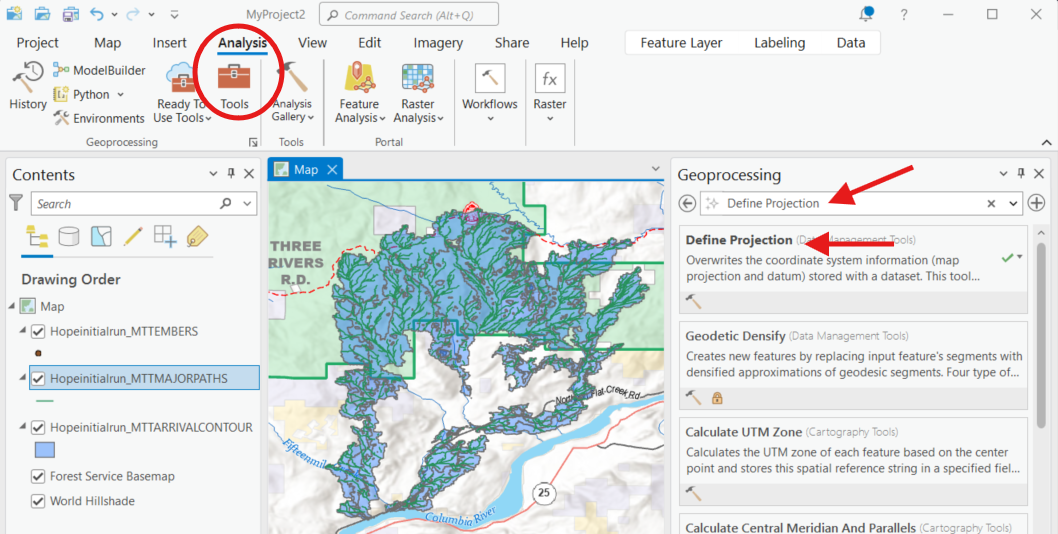Toggle Hopeinitialrun_MTTEMBERS layer visibility

tap(38, 331)
